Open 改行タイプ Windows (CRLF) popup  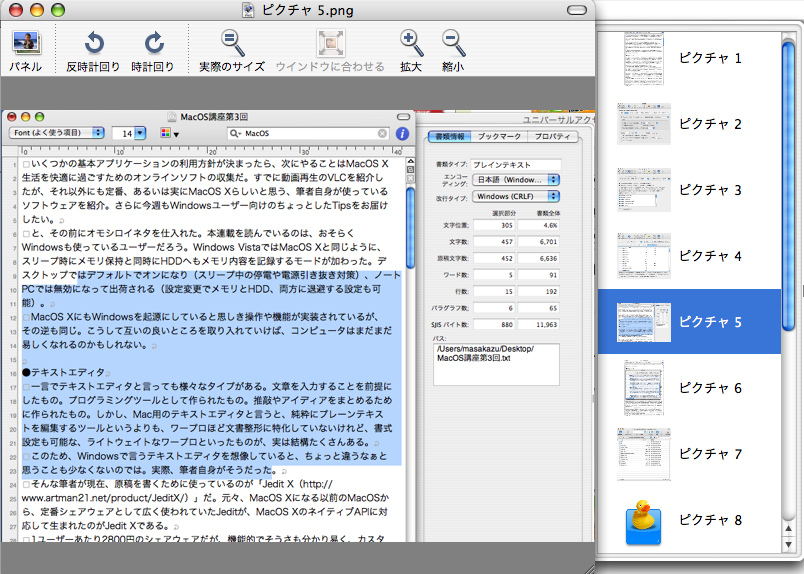[x=516, y=196]
